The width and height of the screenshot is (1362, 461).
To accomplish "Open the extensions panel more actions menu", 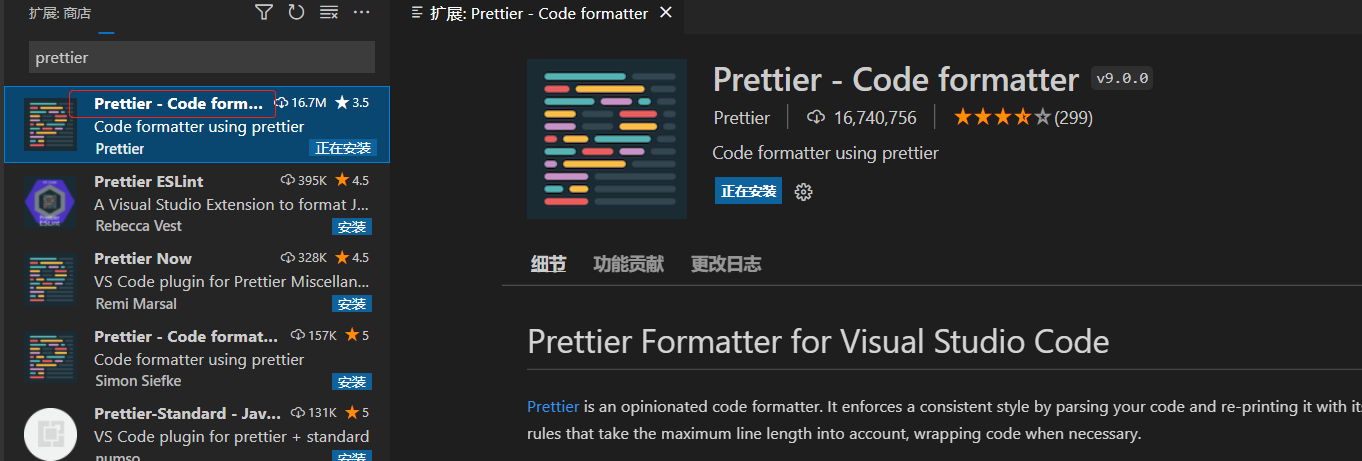I will pyautogui.click(x=362, y=12).
